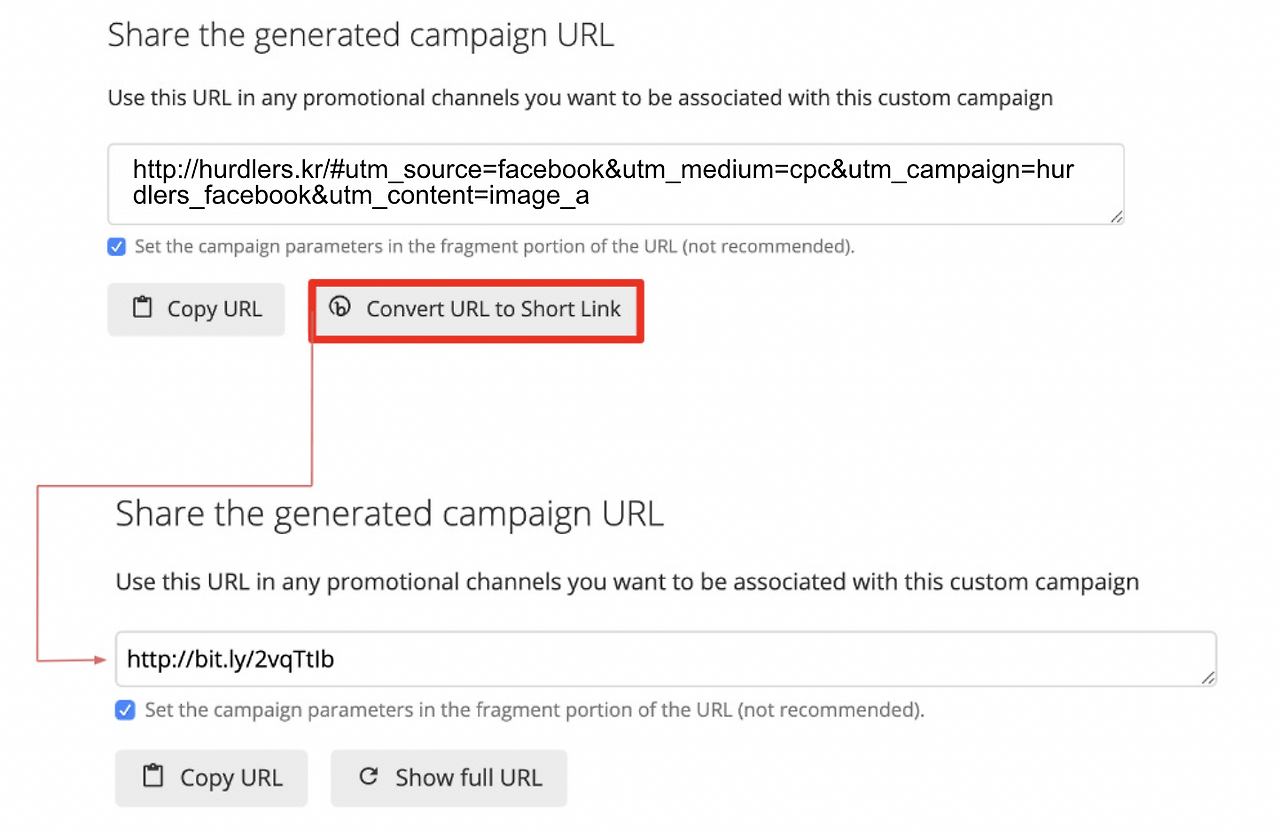Show the full URL again
This screenshot has width=1280, height=836.
point(449,778)
